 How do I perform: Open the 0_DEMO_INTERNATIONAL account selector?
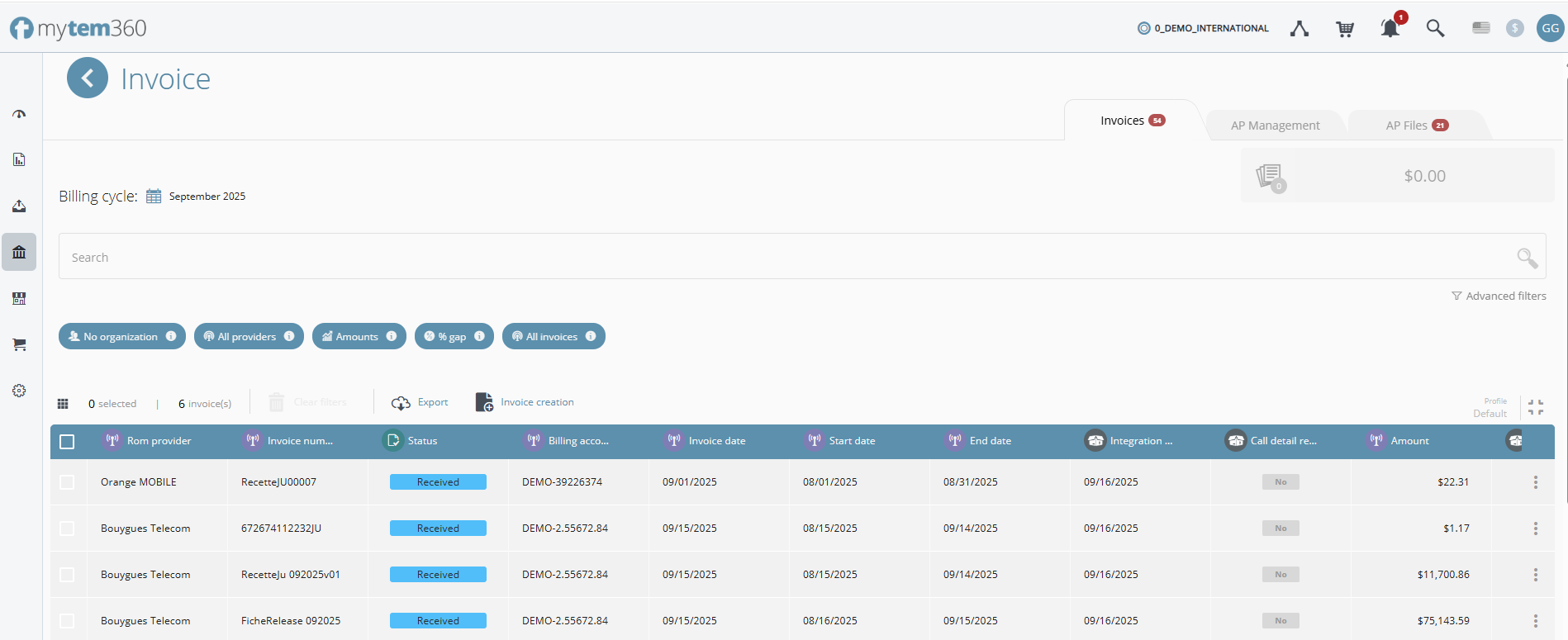pyautogui.click(x=1204, y=28)
